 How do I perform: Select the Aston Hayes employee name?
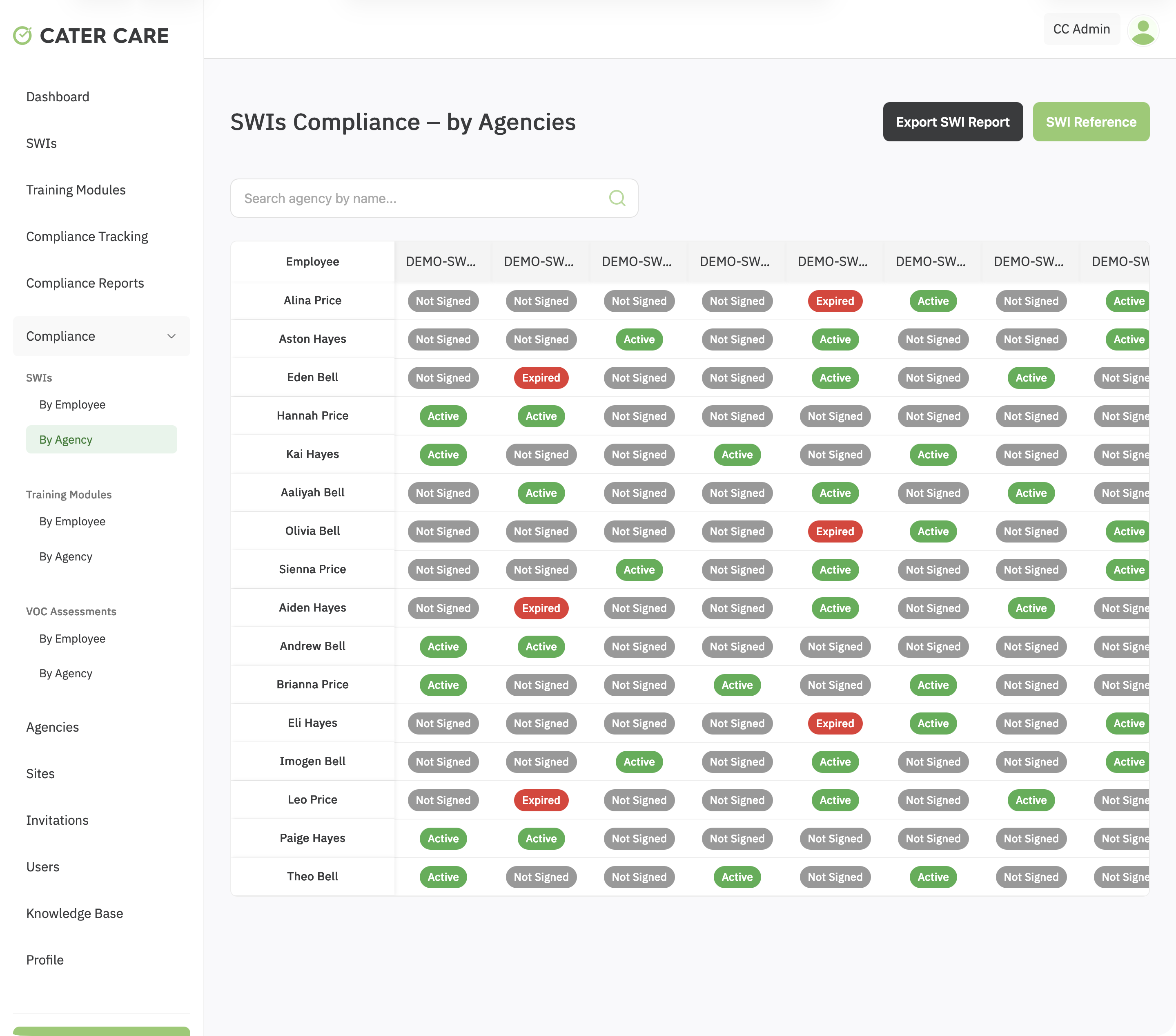pyautogui.click(x=312, y=339)
